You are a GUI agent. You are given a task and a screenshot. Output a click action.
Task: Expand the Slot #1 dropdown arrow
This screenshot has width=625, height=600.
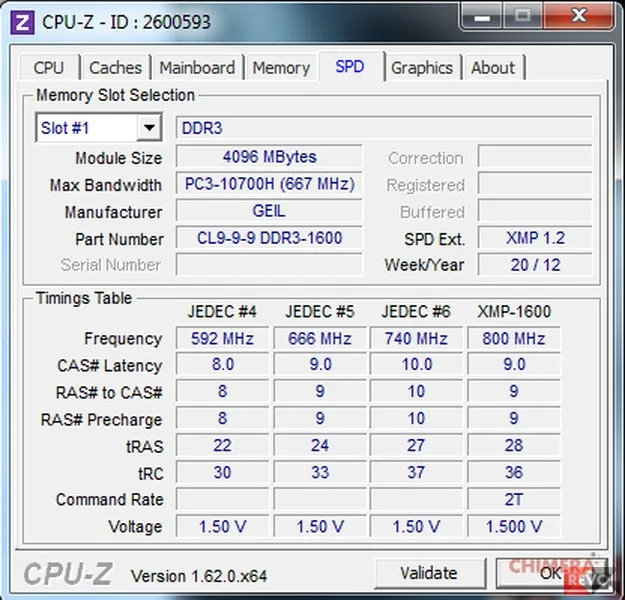(x=149, y=128)
